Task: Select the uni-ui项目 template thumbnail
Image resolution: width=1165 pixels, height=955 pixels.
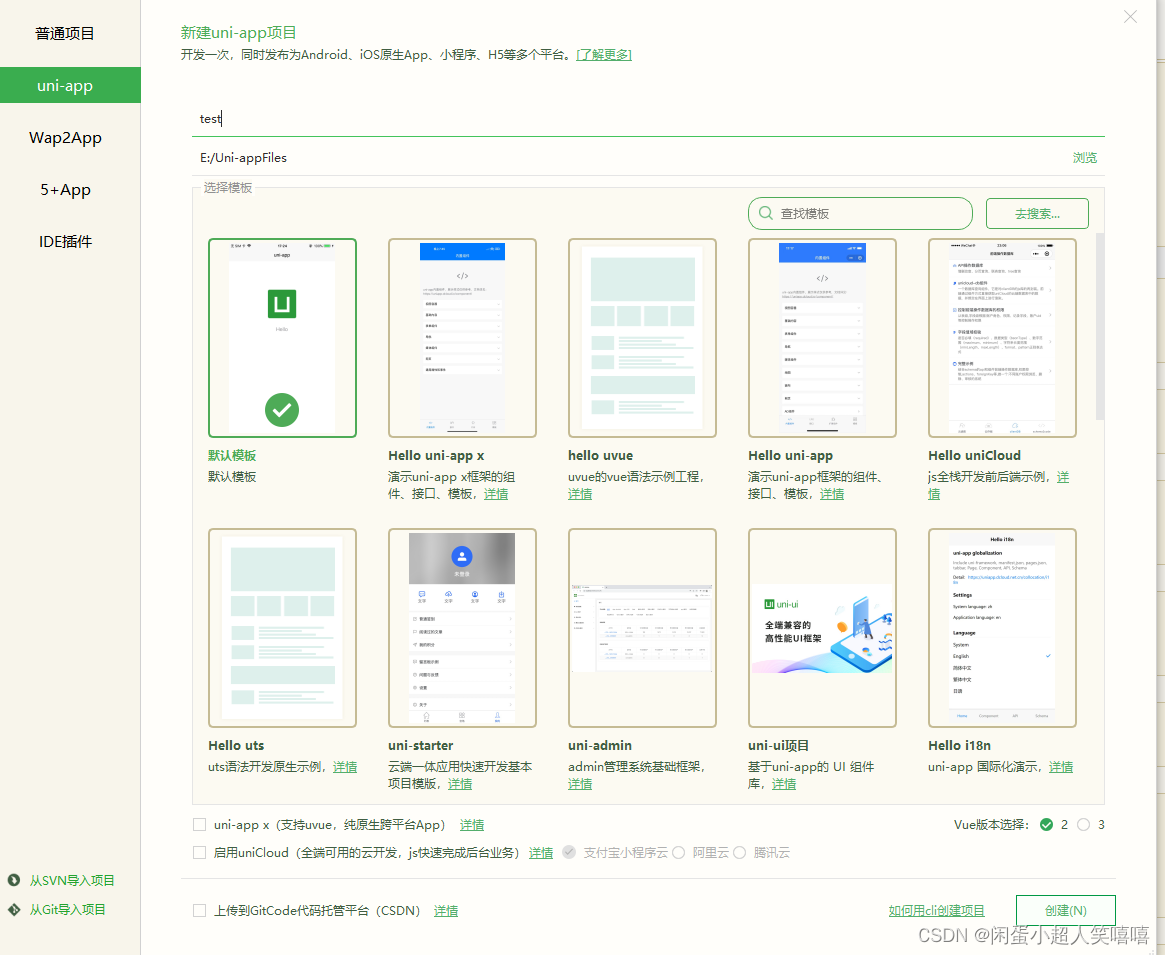Action: click(x=822, y=628)
